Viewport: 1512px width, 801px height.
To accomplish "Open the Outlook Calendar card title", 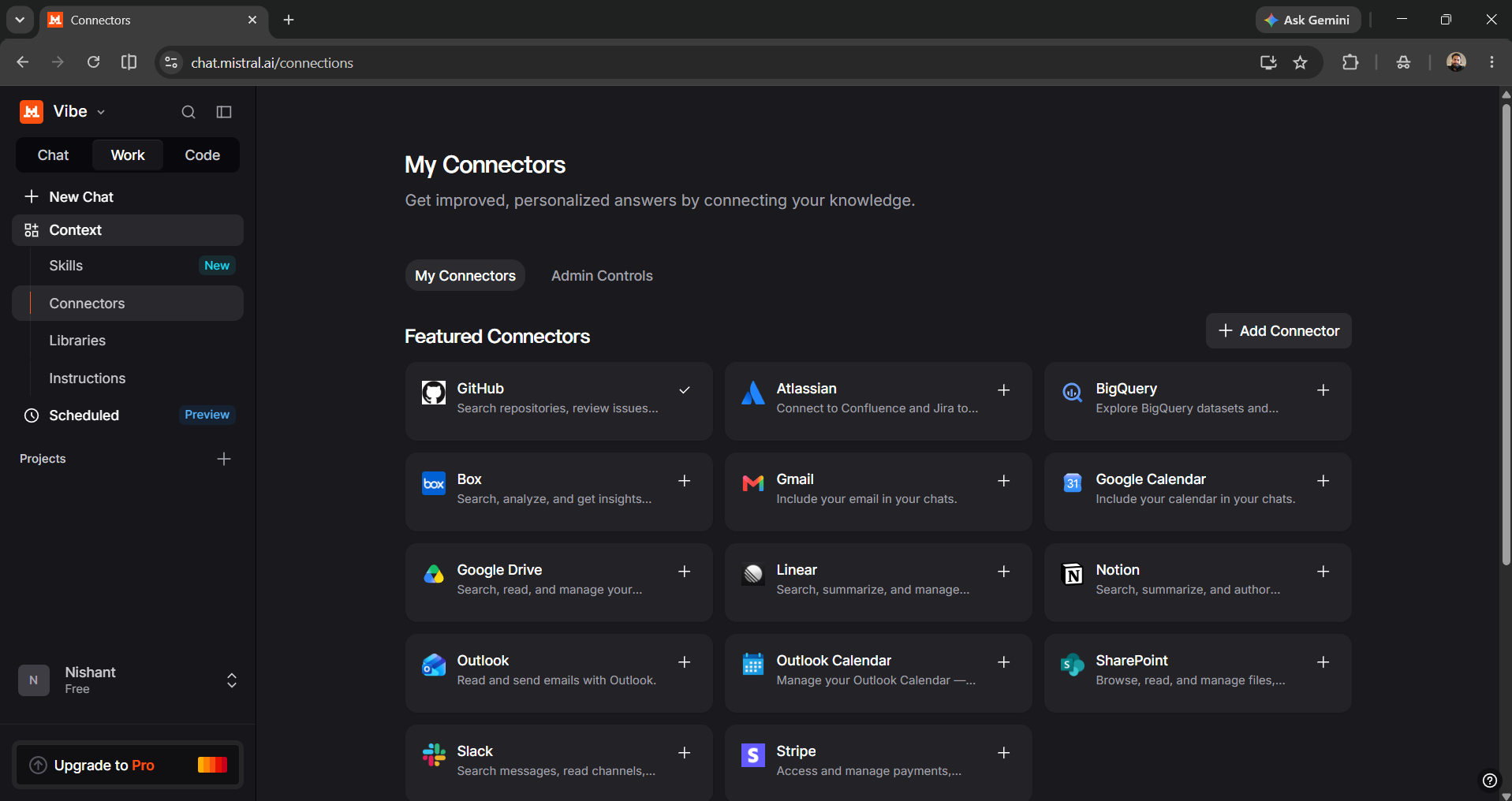I will (x=834, y=661).
